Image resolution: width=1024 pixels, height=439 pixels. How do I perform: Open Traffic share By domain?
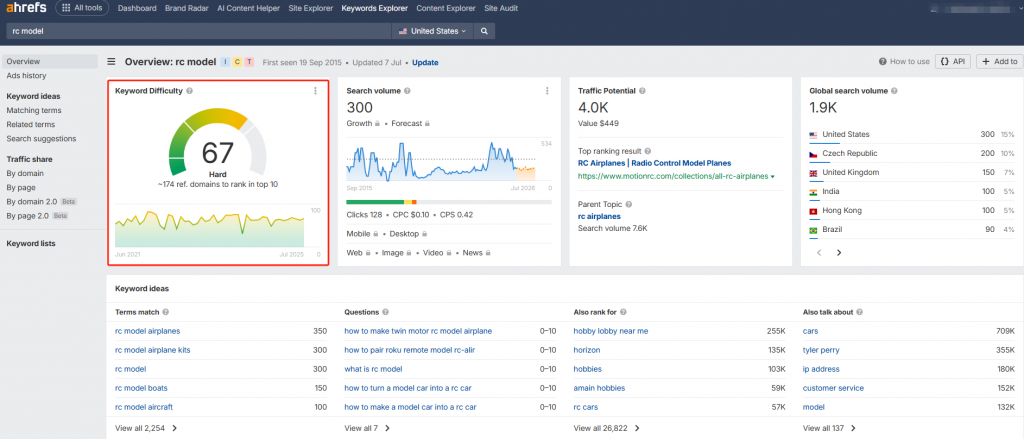25,173
